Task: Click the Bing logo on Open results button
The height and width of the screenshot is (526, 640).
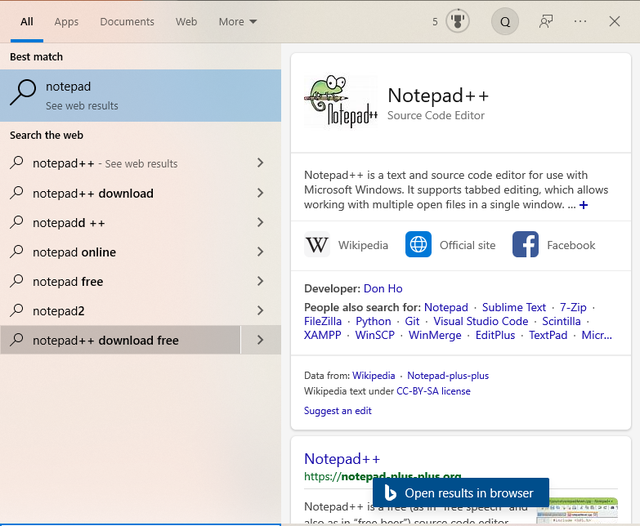Action: point(390,493)
